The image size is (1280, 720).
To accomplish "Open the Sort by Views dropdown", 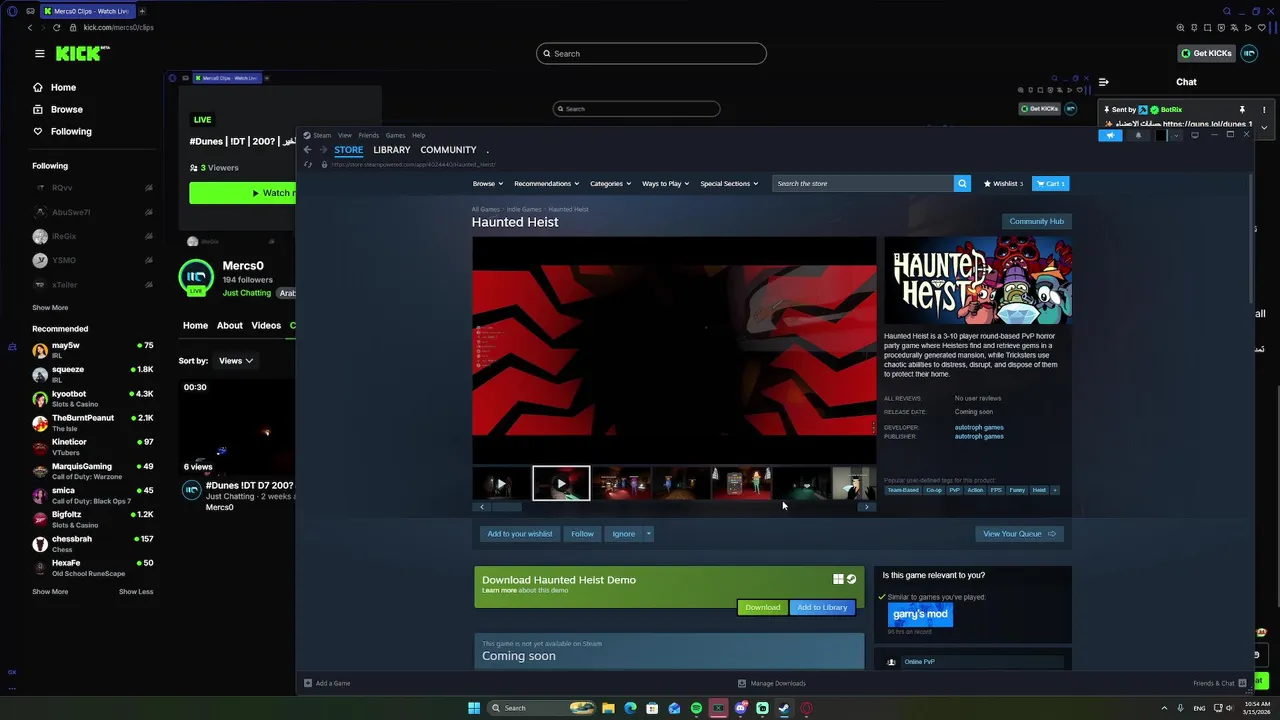I will pyautogui.click(x=235, y=361).
